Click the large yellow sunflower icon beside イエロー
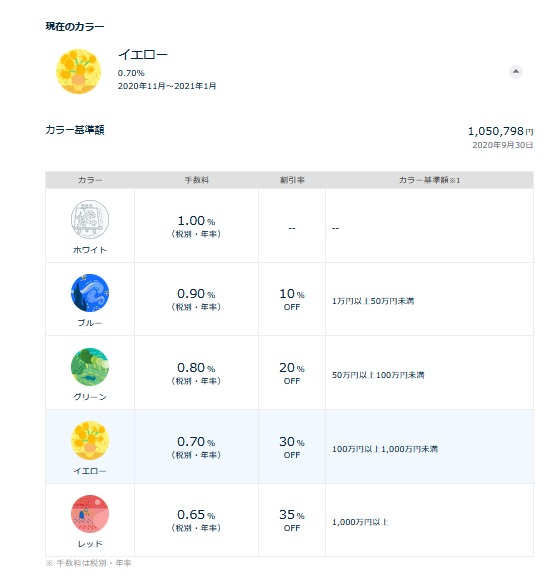The width and height of the screenshot is (554, 576). [x=78, y=72]
